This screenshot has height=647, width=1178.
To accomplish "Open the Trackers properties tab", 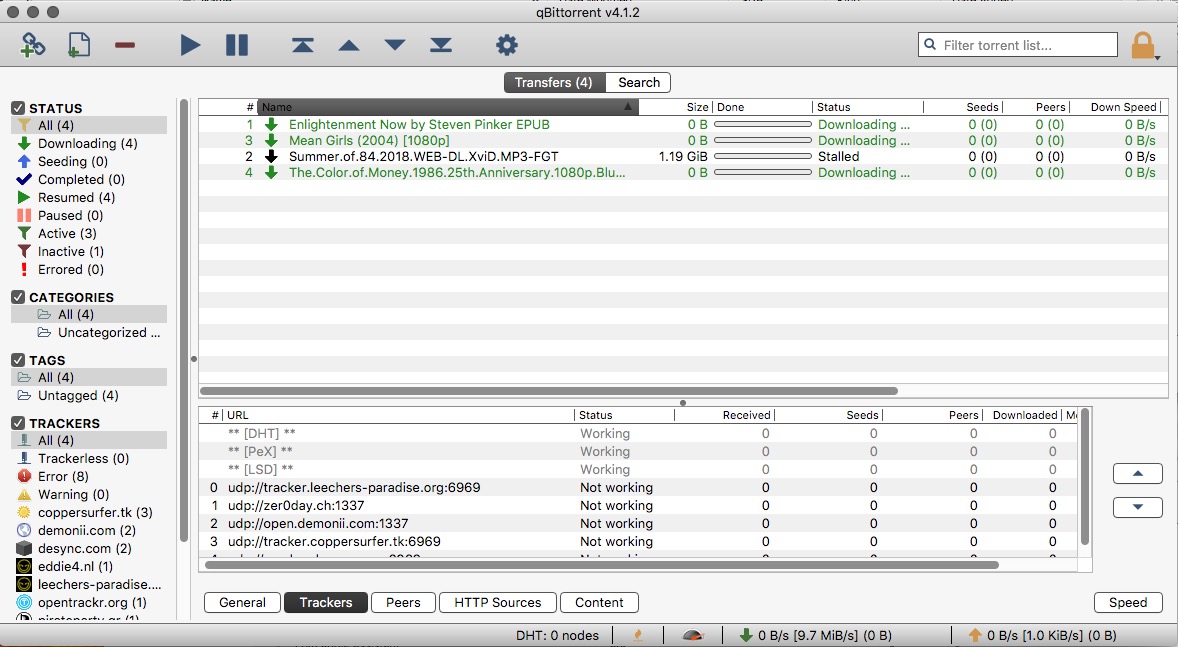I will tap(326, 603).
